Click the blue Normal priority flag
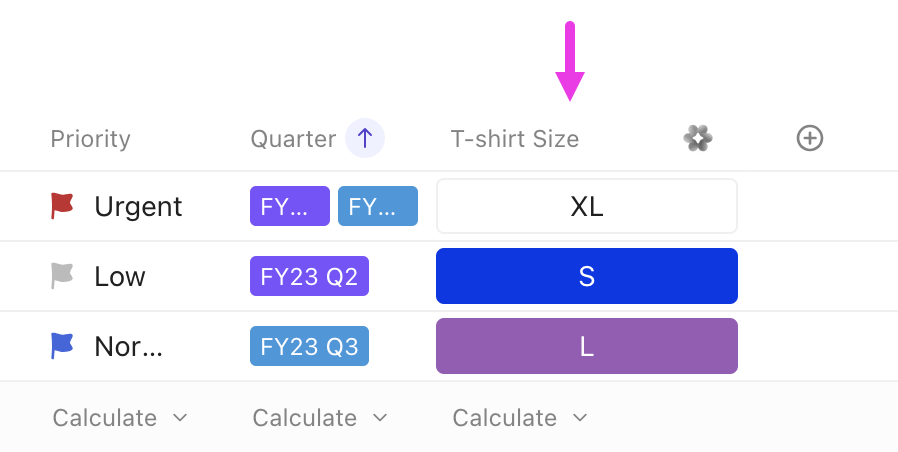 62,346
